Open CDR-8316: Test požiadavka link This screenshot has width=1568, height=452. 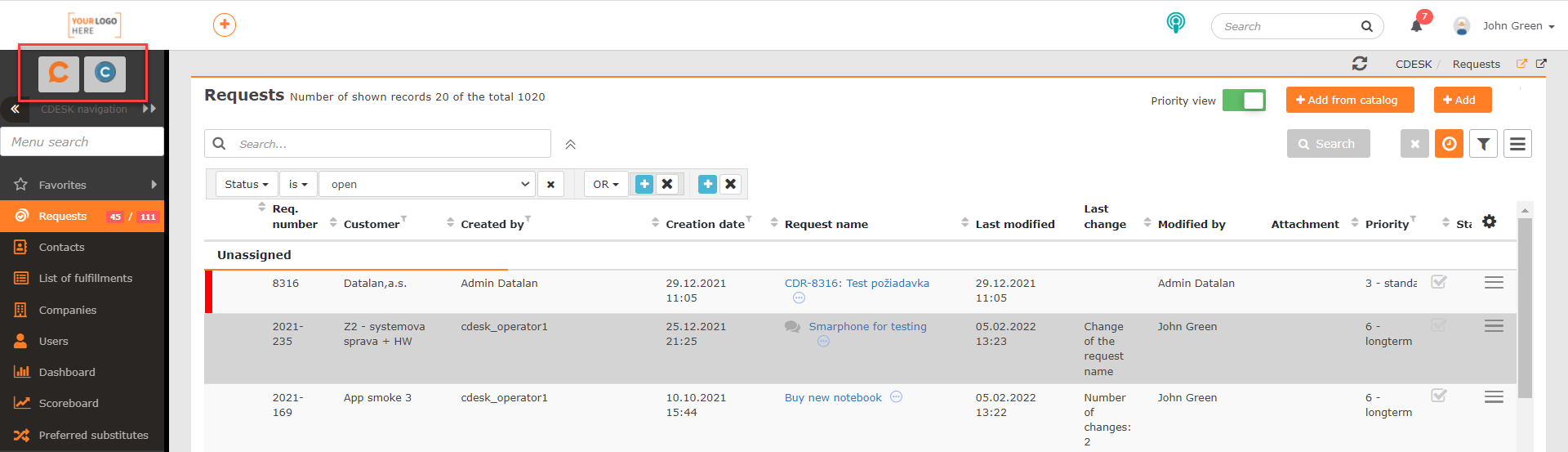(857, 284)
